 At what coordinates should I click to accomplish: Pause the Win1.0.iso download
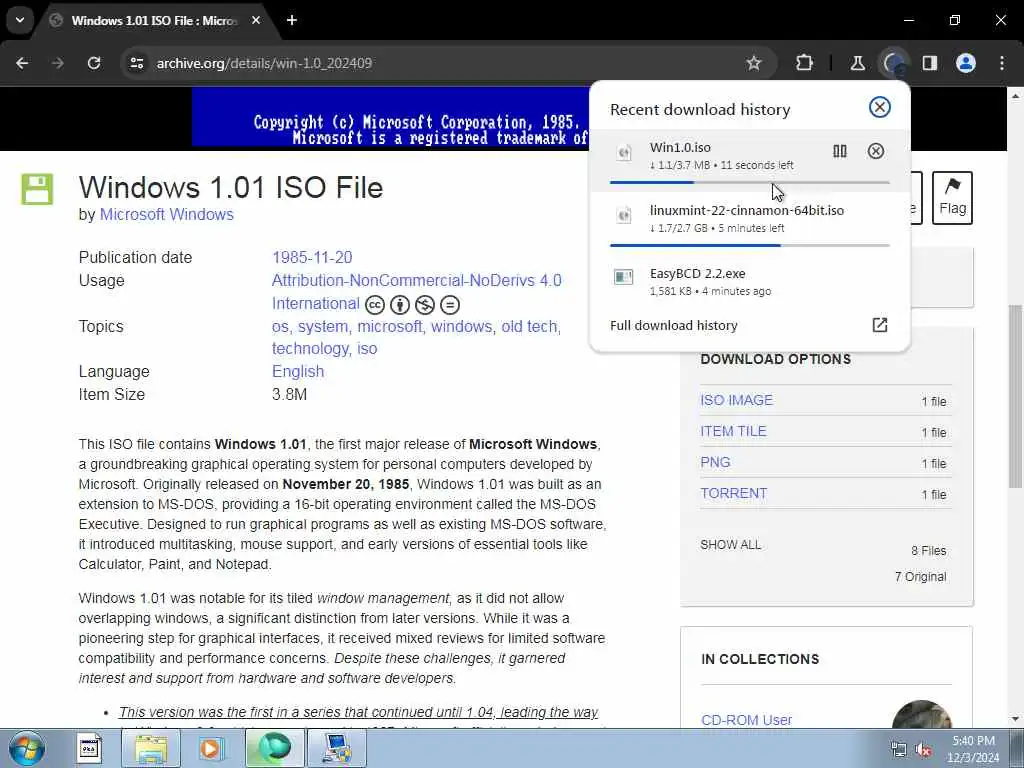[x=839, y=152]
